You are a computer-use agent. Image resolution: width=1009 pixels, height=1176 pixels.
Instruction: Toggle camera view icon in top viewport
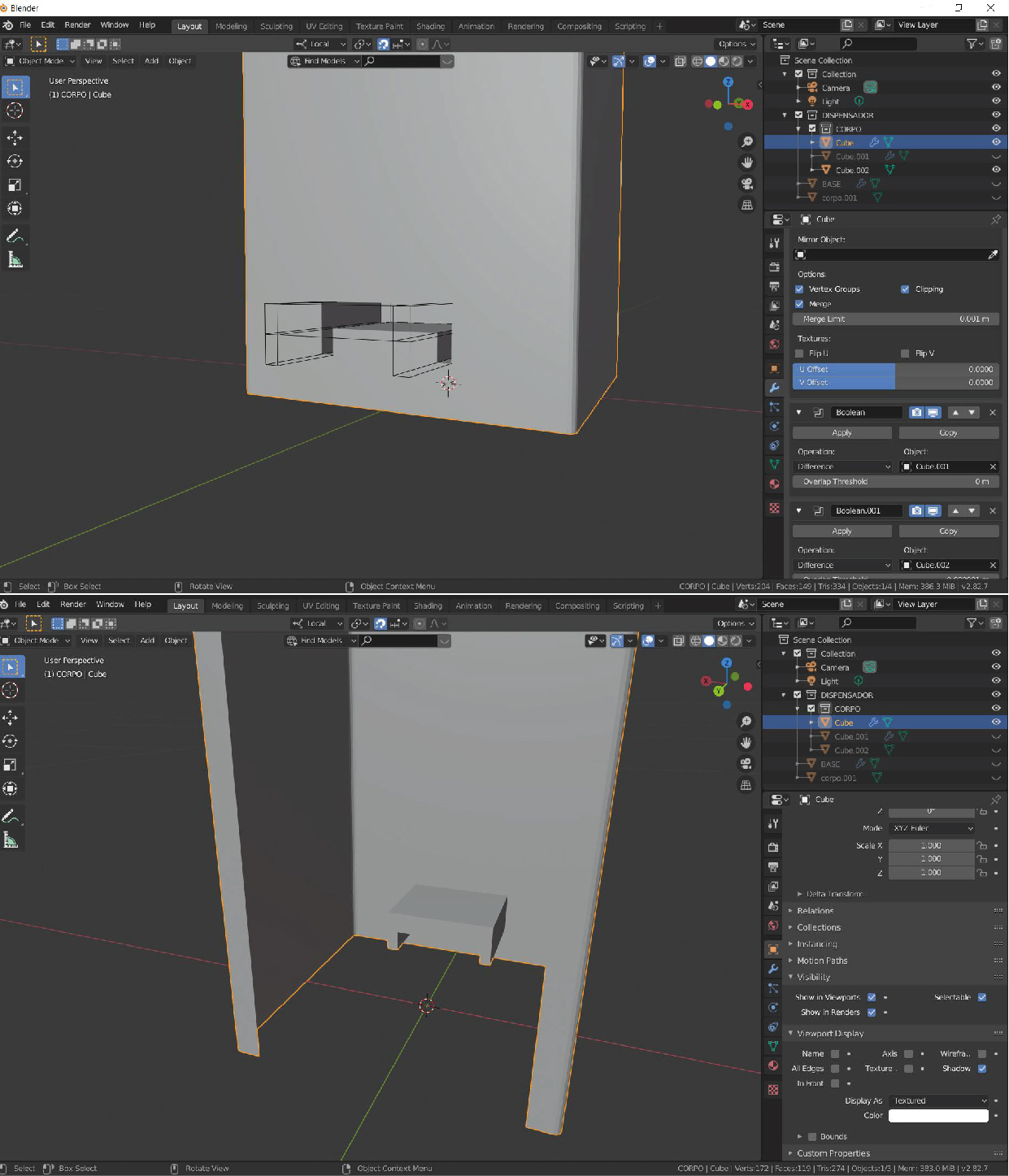pos(747,184)
